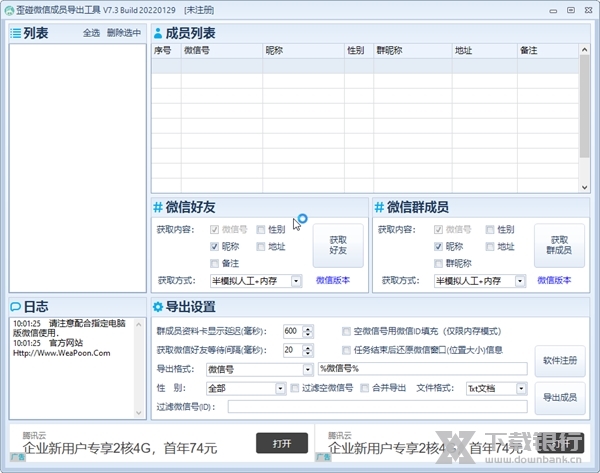Viewport: 600px width, 473px height.
Task: Click the 过滤微信号(ID) input field
Action: click(x=377, y=407)
